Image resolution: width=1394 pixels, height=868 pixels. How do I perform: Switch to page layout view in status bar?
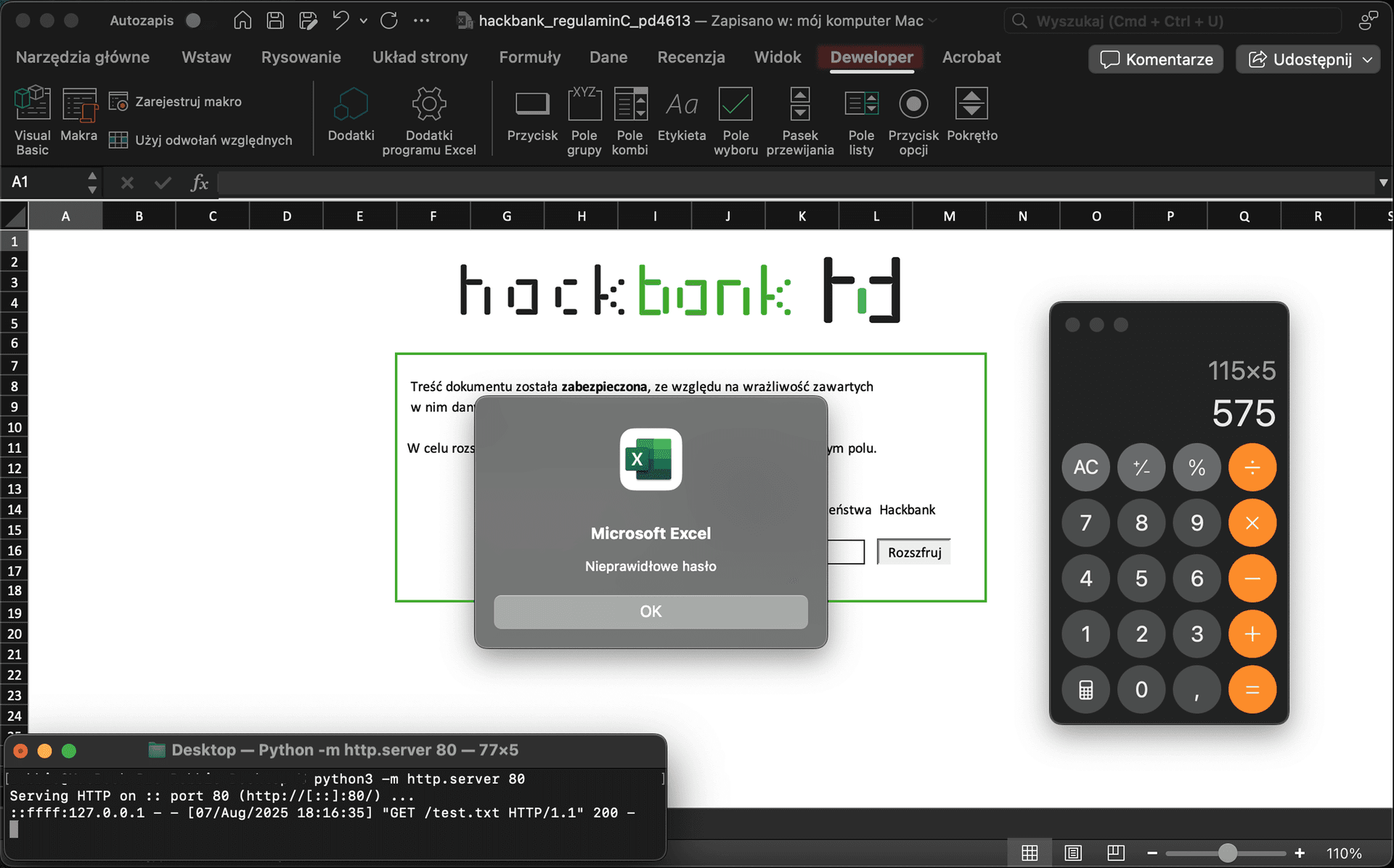pyautogui.click(x=1072, y=853)
